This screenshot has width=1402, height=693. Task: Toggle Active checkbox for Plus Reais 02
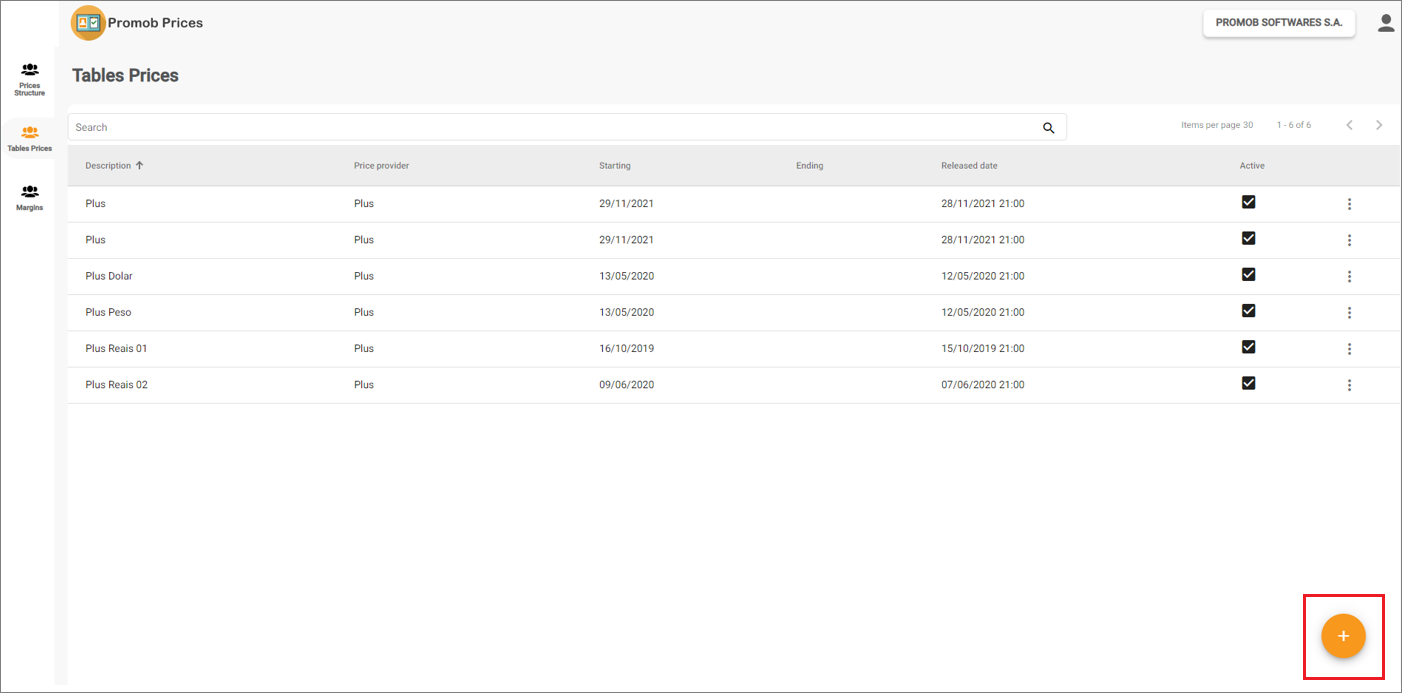point(1248,383)
